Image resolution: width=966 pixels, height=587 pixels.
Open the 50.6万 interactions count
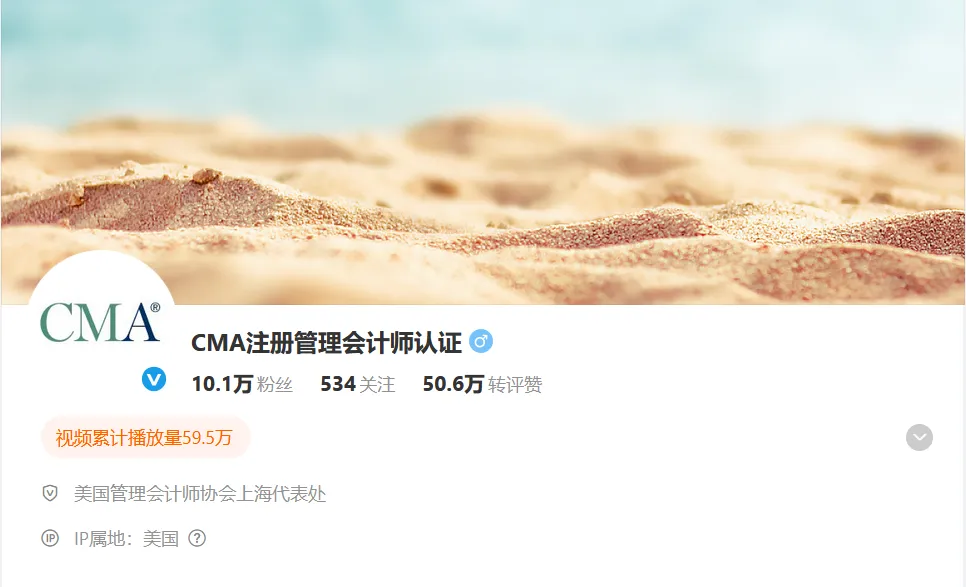[x=453, y=384]
